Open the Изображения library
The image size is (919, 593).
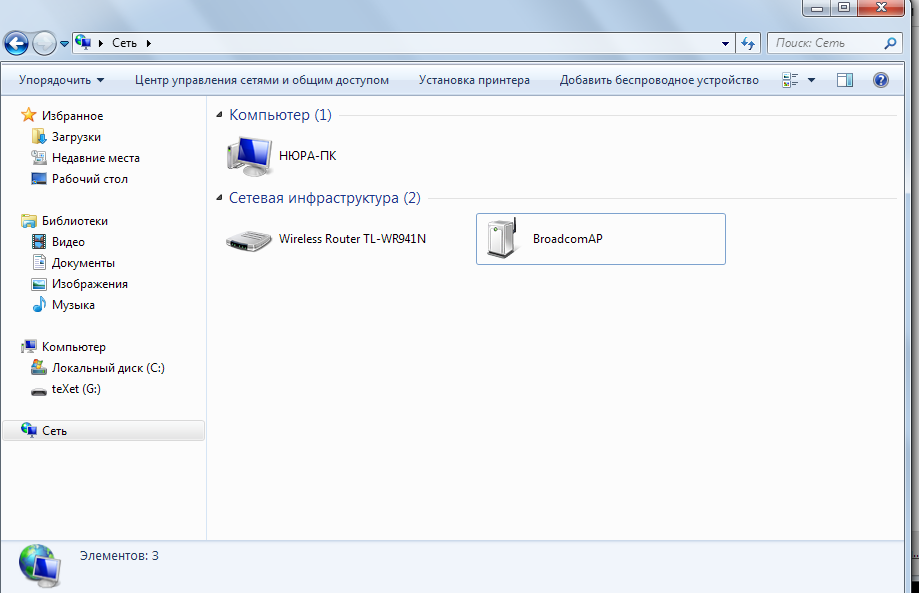point(79,284)
